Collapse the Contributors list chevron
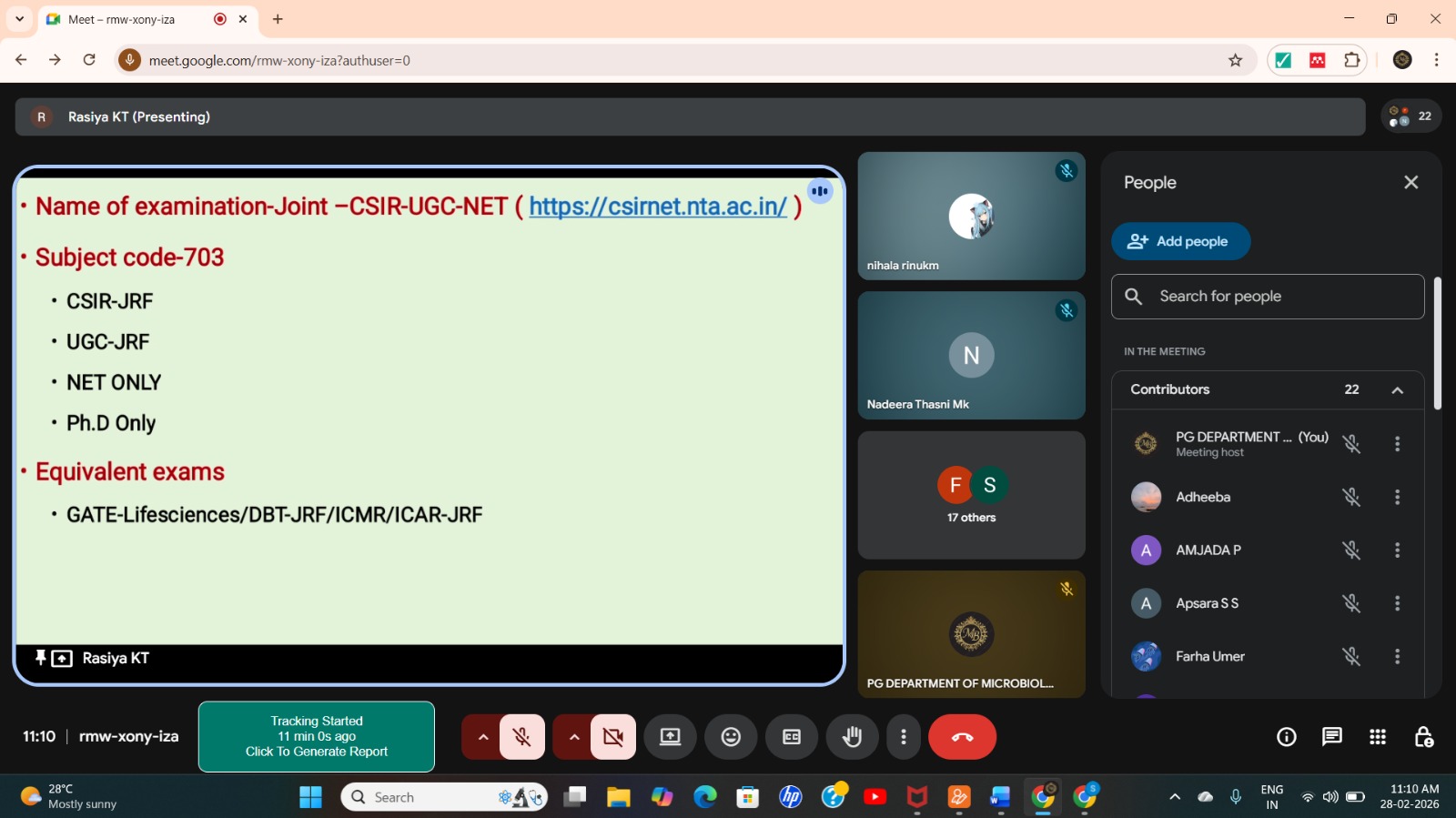Image resolution: width=1456 pixels, height=818 pixels. (x=1397, y=390)
